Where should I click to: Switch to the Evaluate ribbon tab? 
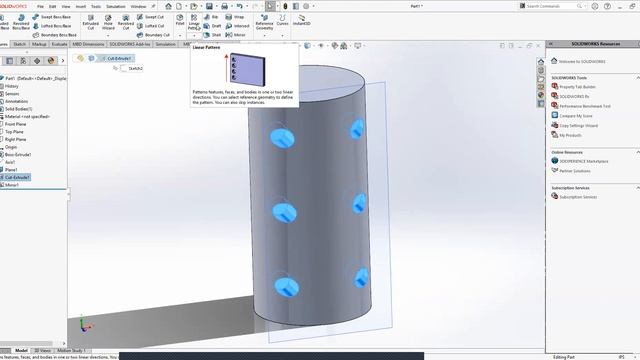[60, 44]
